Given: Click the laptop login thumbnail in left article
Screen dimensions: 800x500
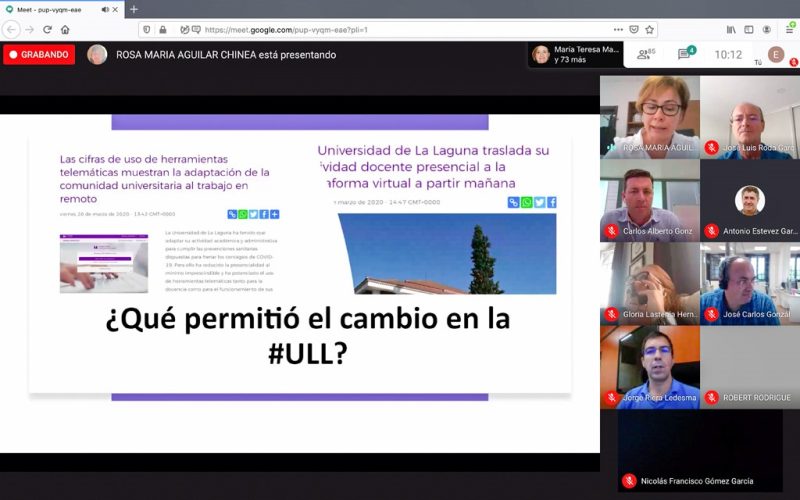Looking at the screenshot, I should [104, 263].
